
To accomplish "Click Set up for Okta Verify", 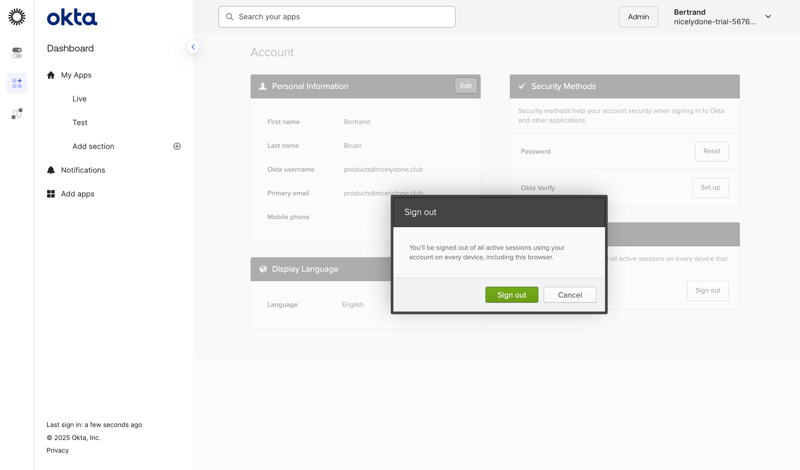I will (x=710, y=188).
